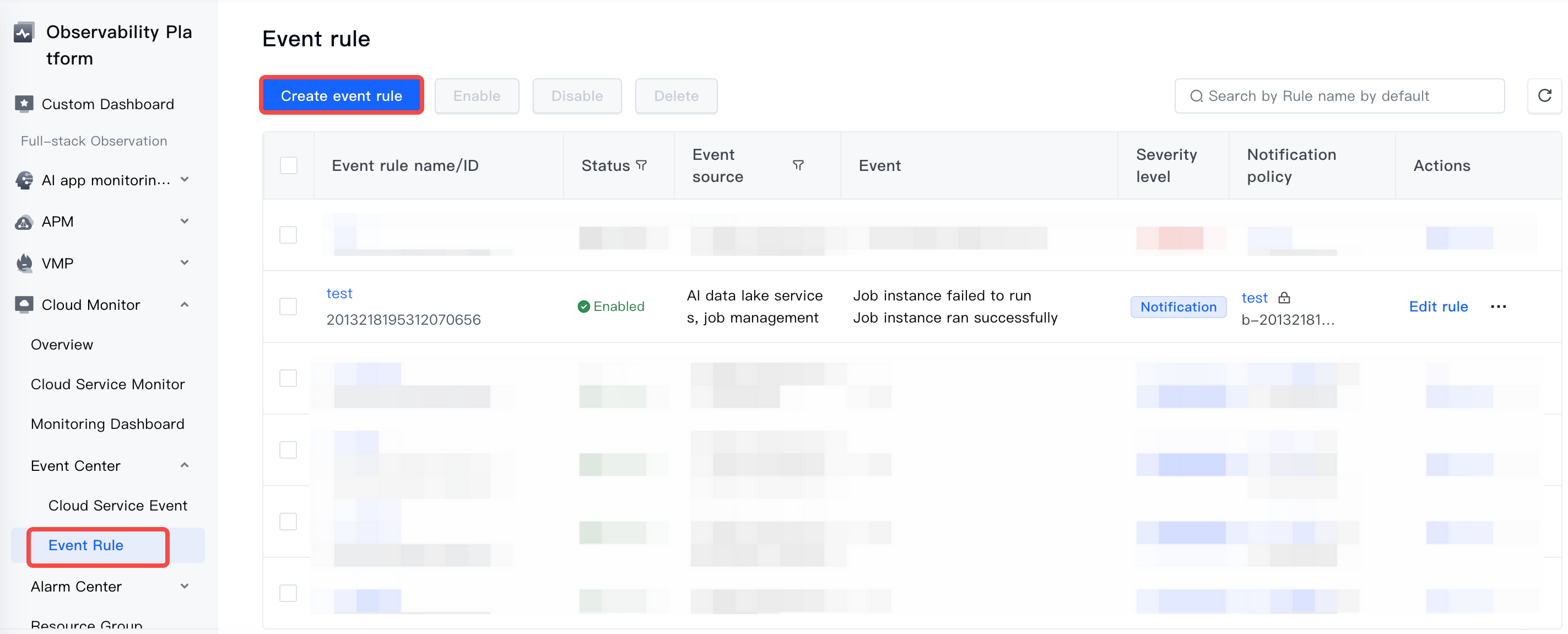Image resolution: width=1568 pixels, height=634 pixels.
Task: Expand the APM submenu chevron
Action: 185,222
